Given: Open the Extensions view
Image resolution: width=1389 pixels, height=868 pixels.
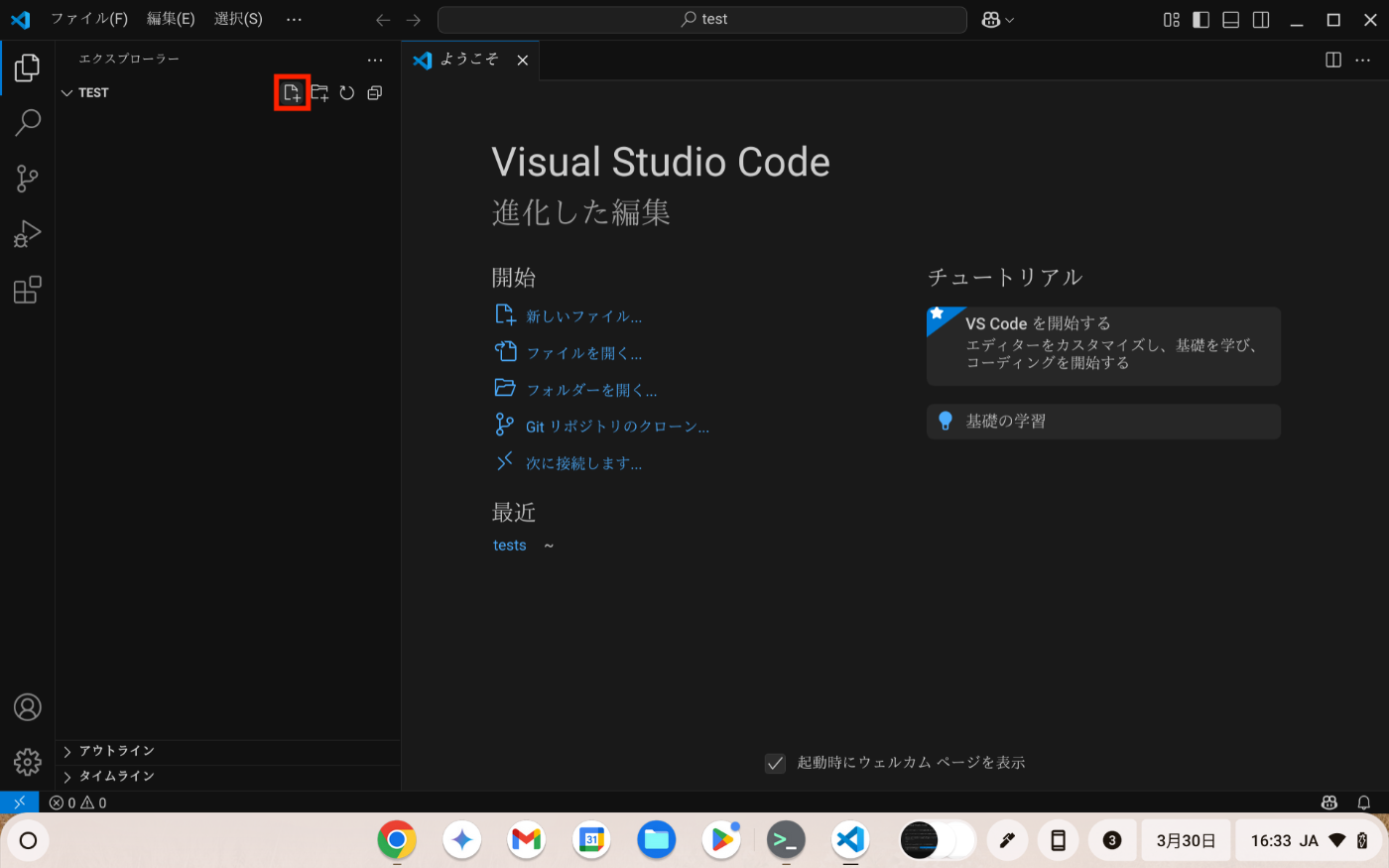Looking at the screenshot, I should pyautogui.click(x=28, y=290).
